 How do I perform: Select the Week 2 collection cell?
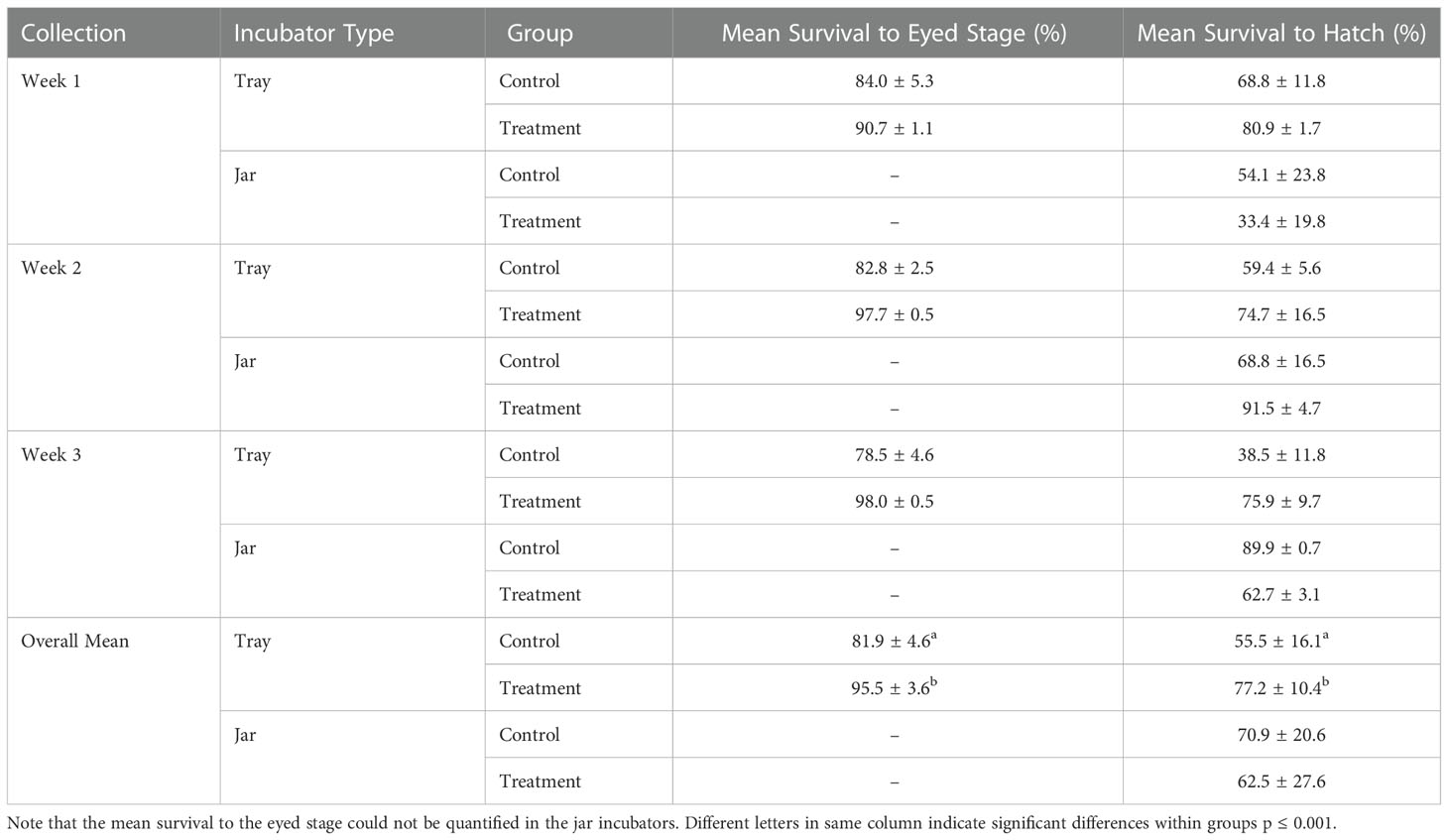[x=51, y=268]
